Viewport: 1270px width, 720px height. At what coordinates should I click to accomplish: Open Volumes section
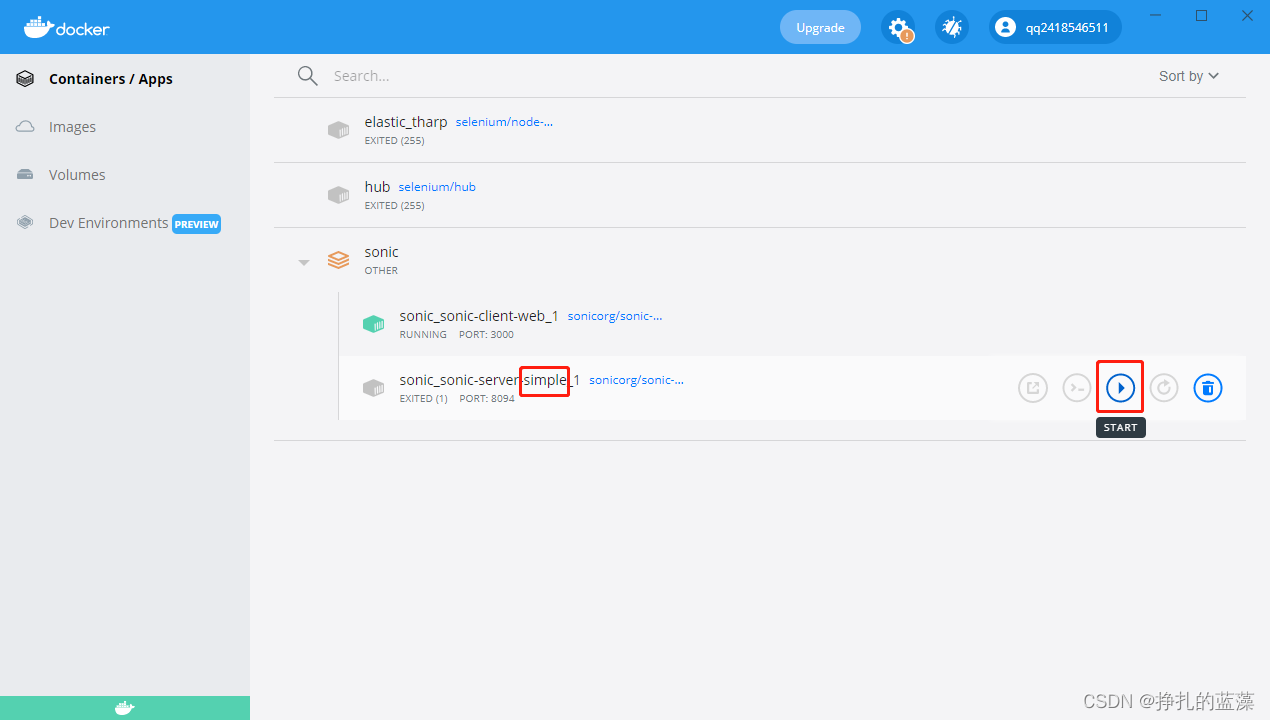[77, 175]
